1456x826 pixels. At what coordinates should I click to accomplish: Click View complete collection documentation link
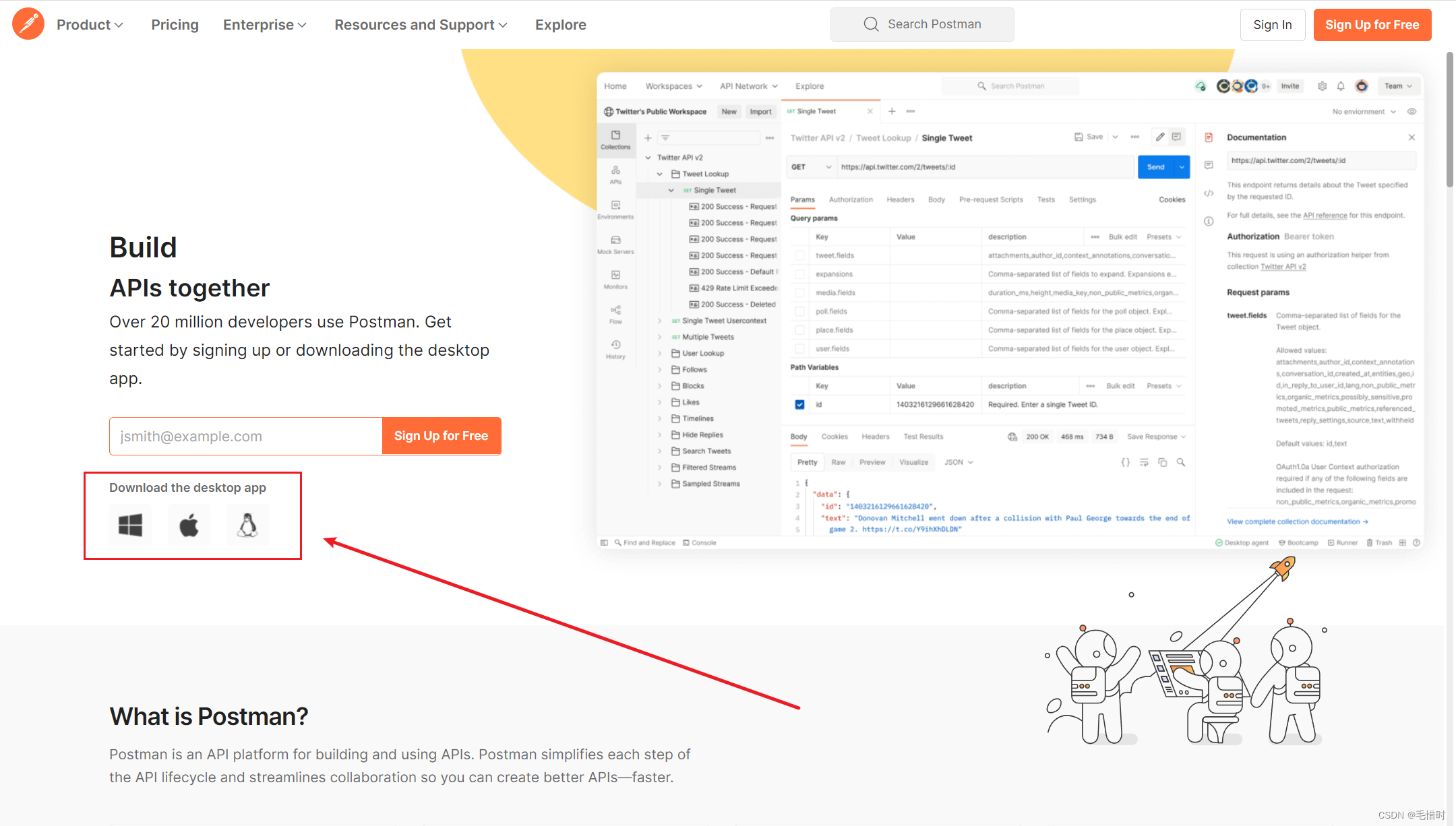click(1297, 521)
